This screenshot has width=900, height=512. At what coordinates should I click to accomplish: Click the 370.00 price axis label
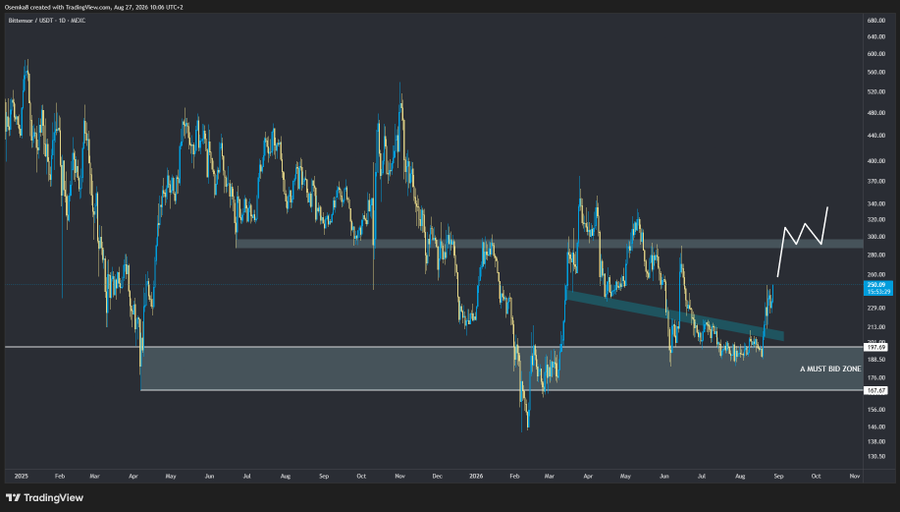pyautogui.click(x=876, y=181)
